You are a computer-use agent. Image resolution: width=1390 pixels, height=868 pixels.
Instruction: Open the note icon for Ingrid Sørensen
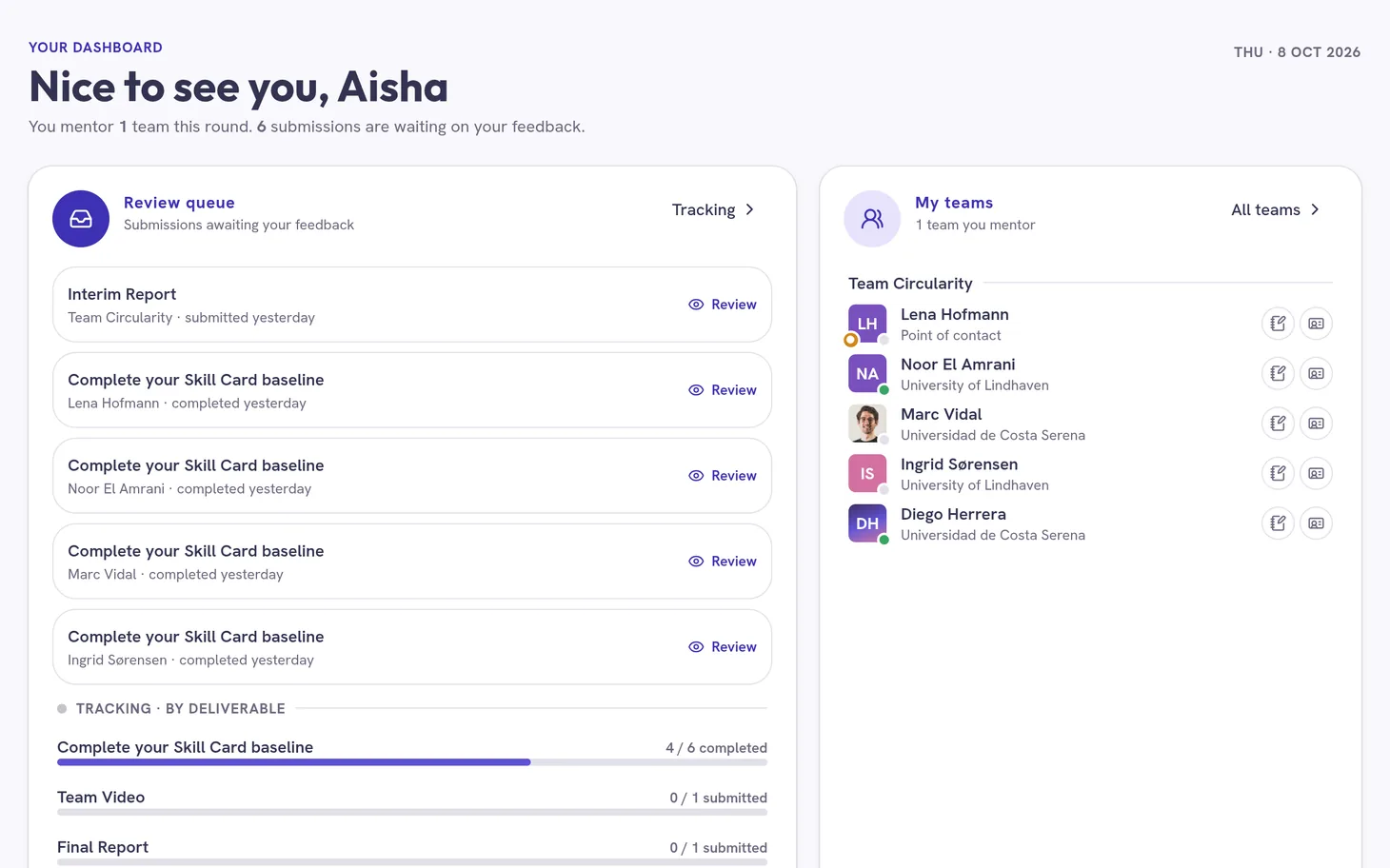click(x=1278, y=473)
